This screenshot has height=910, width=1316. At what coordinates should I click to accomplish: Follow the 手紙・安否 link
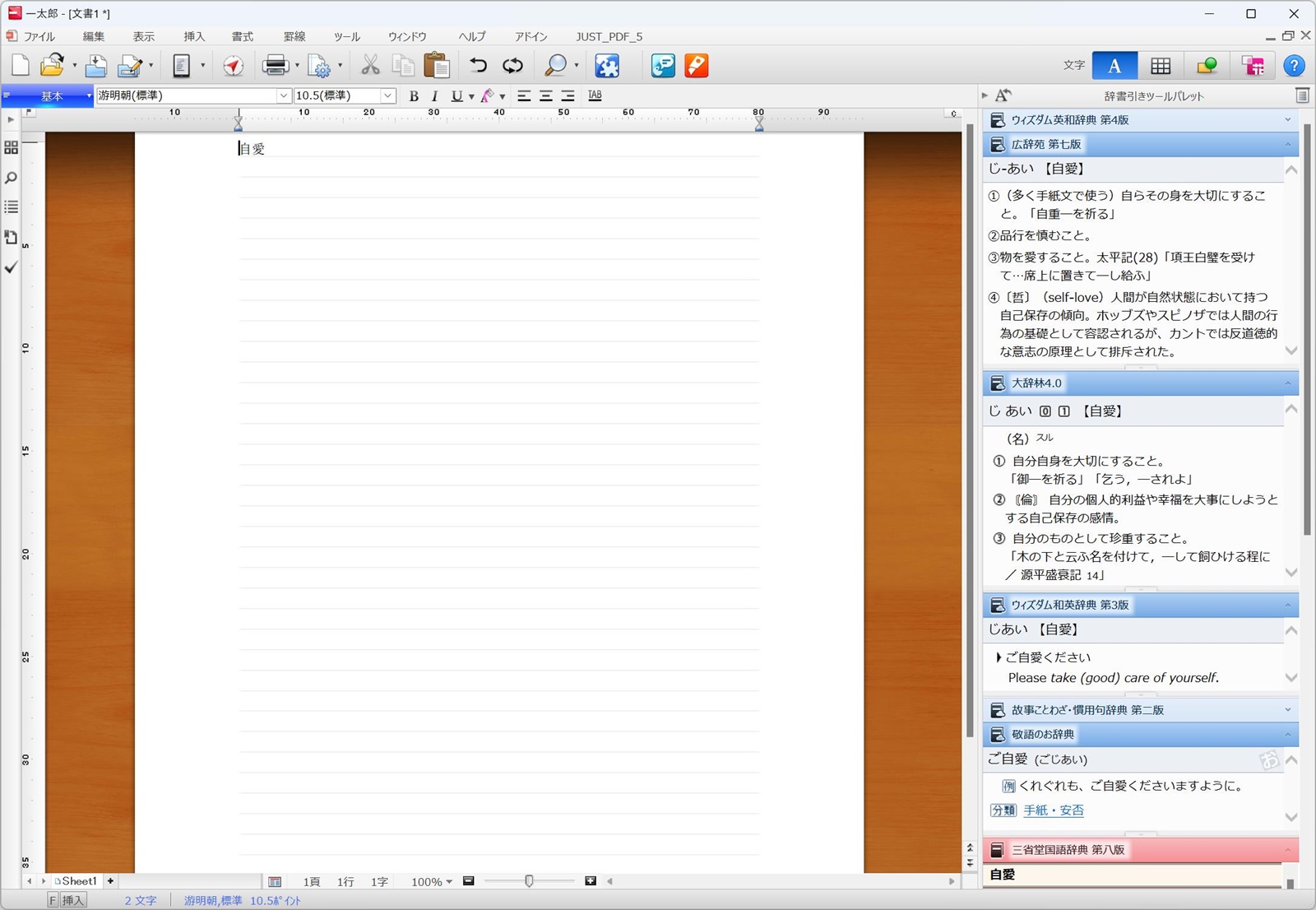[x=1054, y=810]
